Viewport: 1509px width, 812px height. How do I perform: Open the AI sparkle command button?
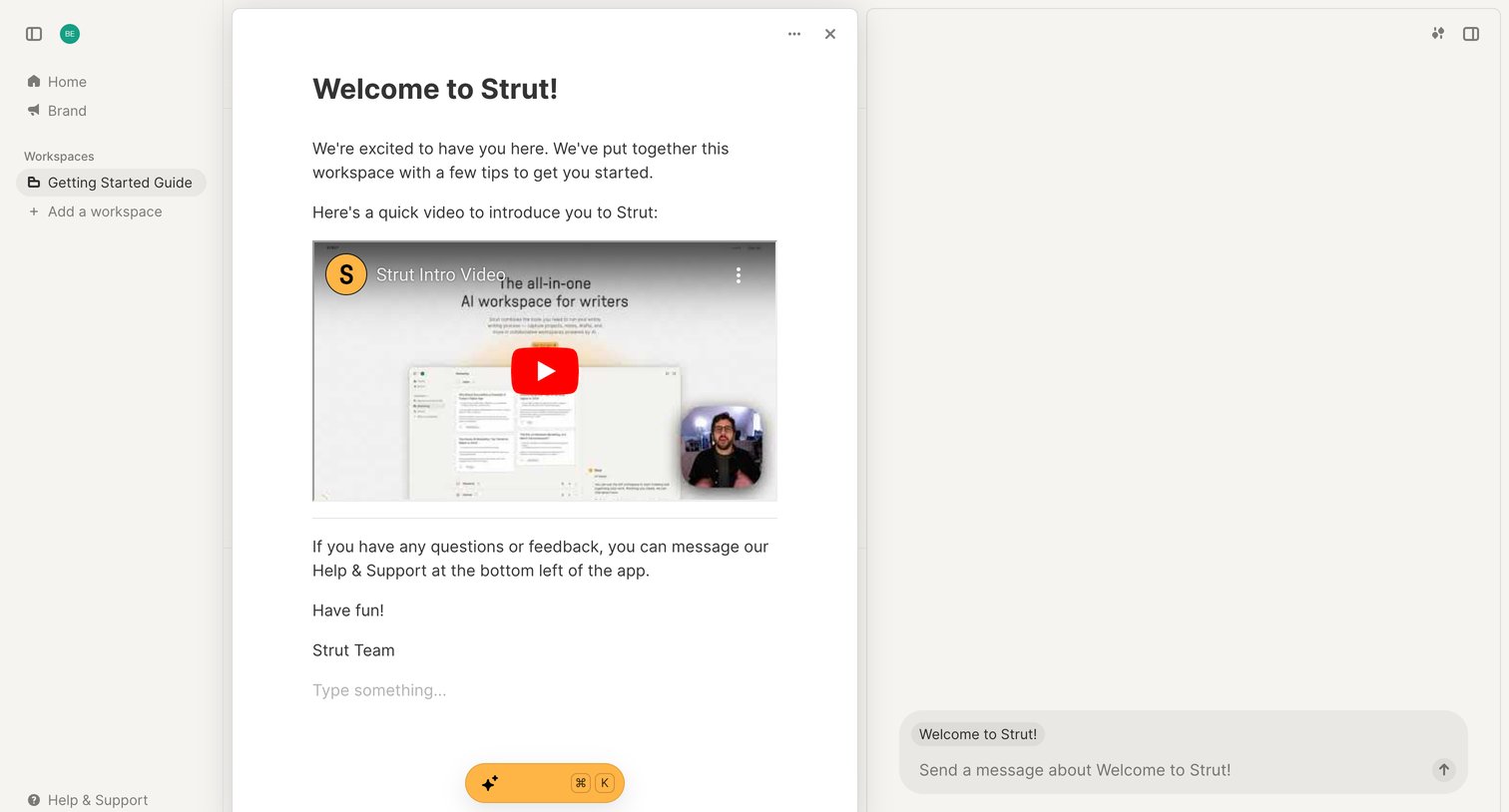click(x=545, y=783)
